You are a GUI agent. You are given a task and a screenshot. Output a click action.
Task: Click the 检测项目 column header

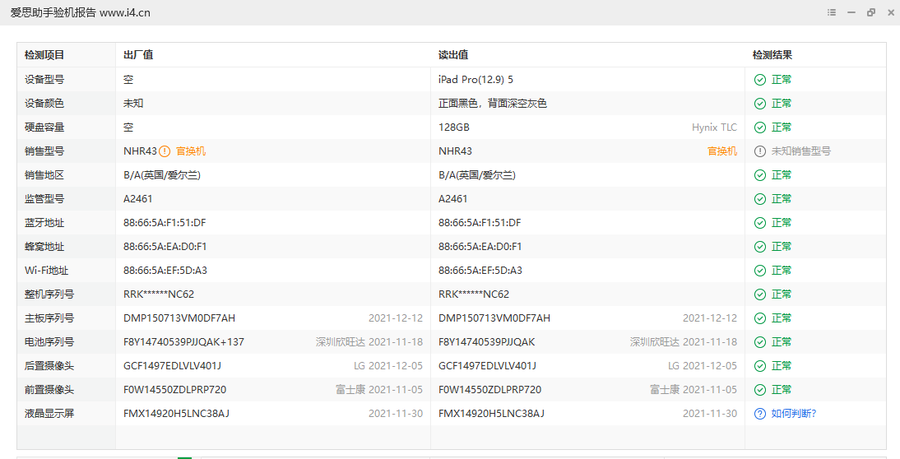[x=44, y=55]
